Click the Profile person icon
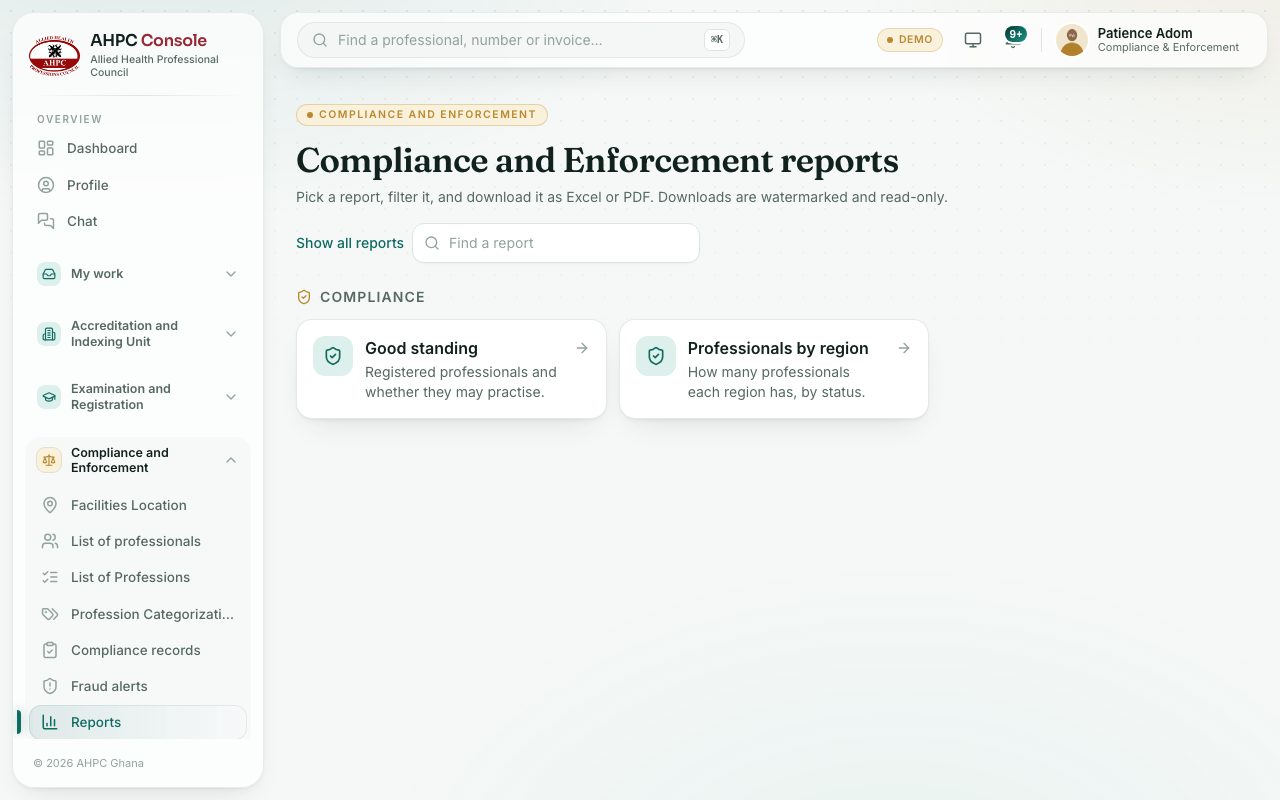1280x800 pixels. (46, 185)
